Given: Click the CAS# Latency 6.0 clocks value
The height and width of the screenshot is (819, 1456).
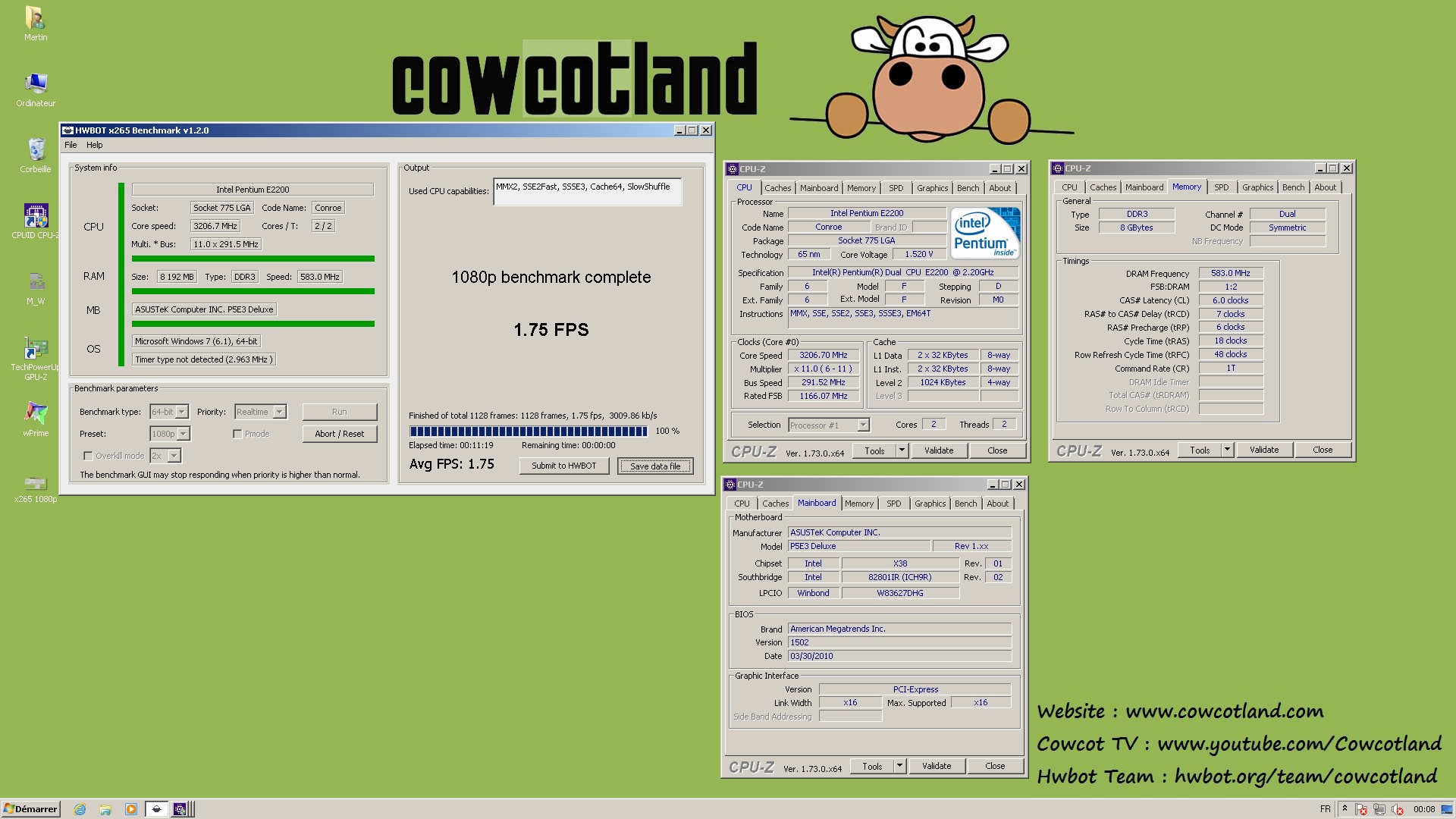Looking at the screenshot, I should (1230, 300).
